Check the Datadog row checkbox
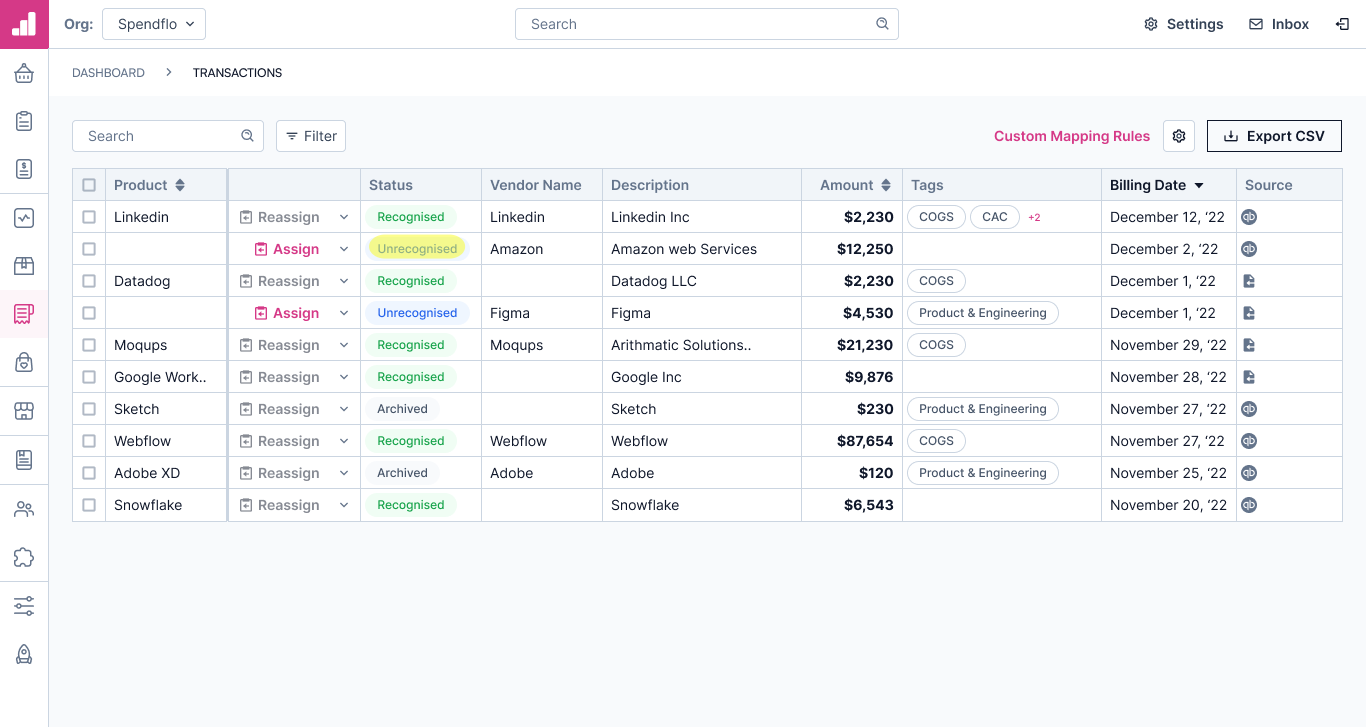The height and width of the screenshot is (727, 1366). [x=89, y=281]
